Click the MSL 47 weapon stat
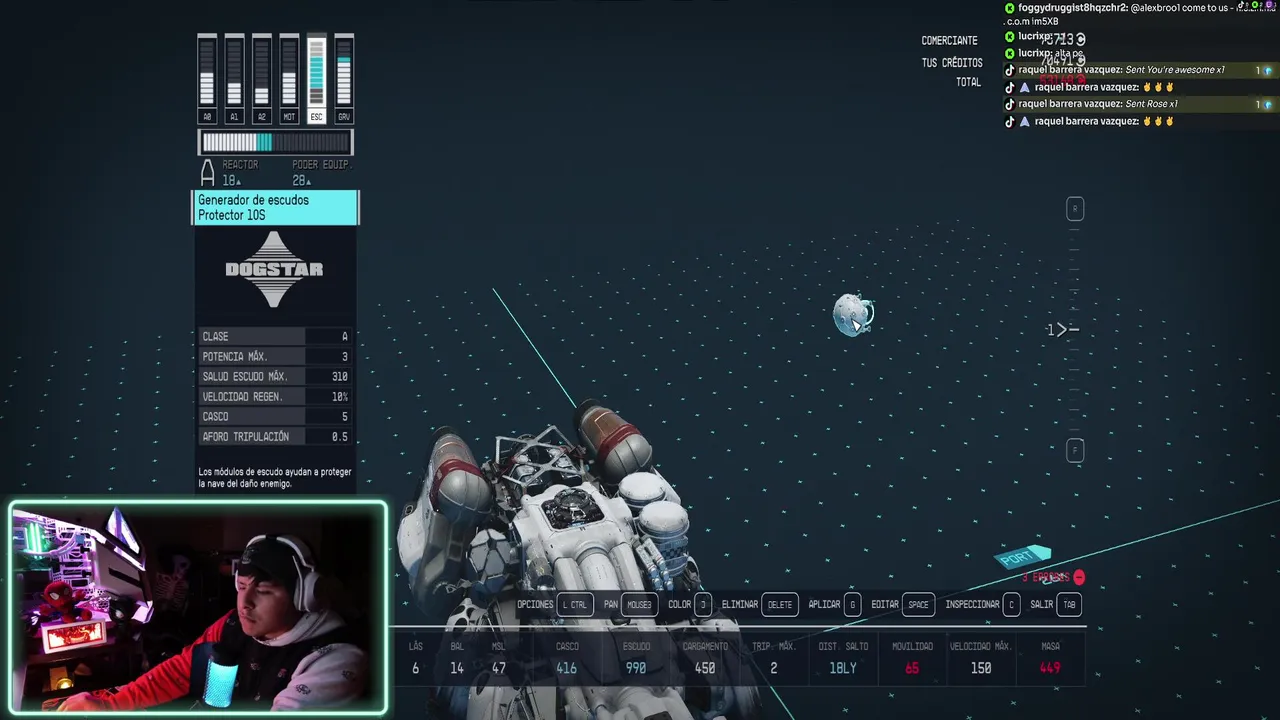The image size is (1280, 720). point(499,658)
